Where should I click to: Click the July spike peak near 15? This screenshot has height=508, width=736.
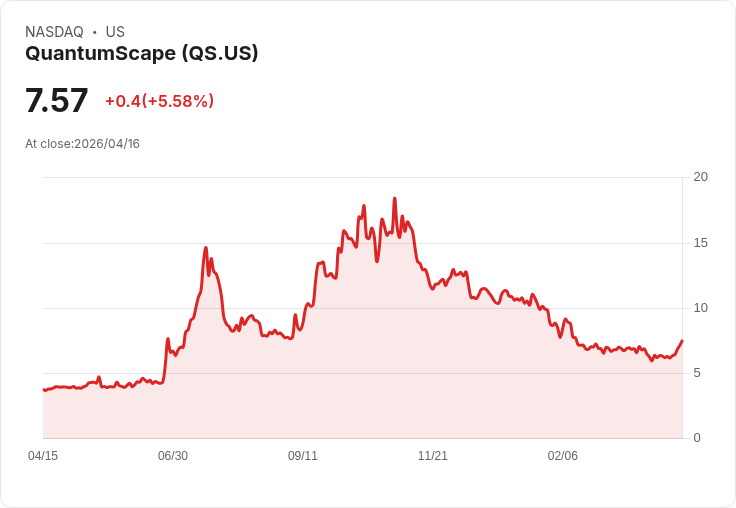pos(206,248)
